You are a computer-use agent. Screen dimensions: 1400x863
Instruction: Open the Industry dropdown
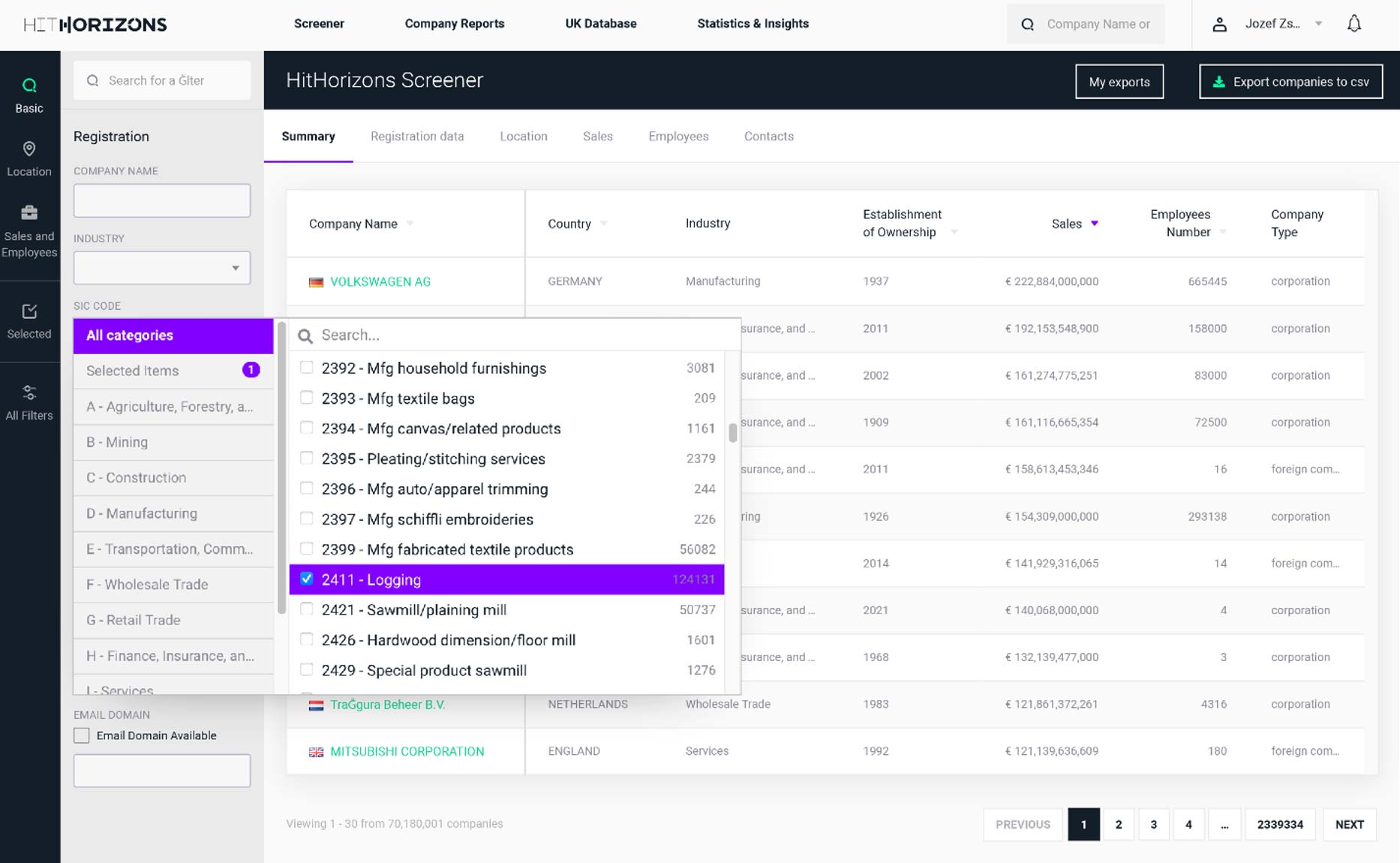pos(162,268)
